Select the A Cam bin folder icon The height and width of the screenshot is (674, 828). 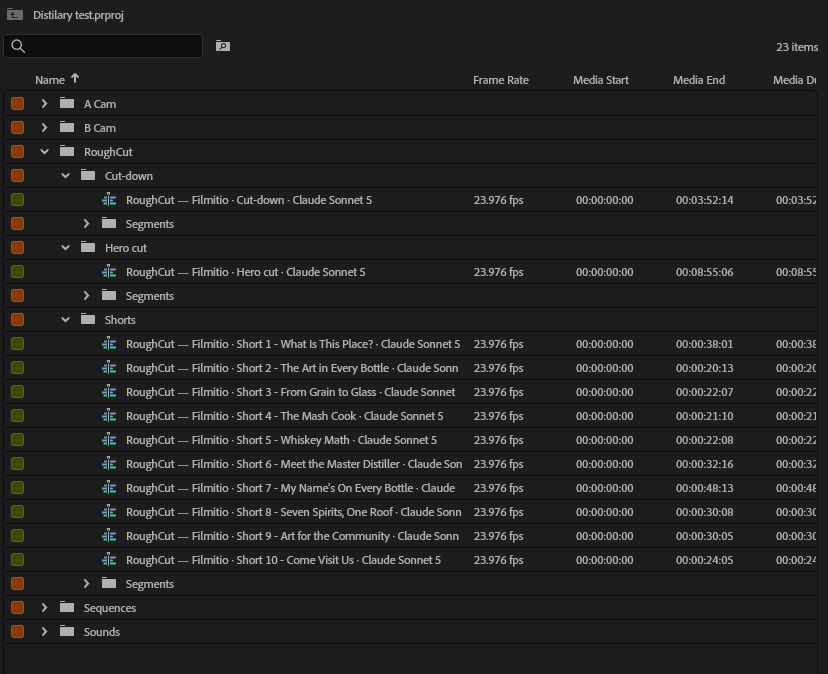click(x=67, y=103)
